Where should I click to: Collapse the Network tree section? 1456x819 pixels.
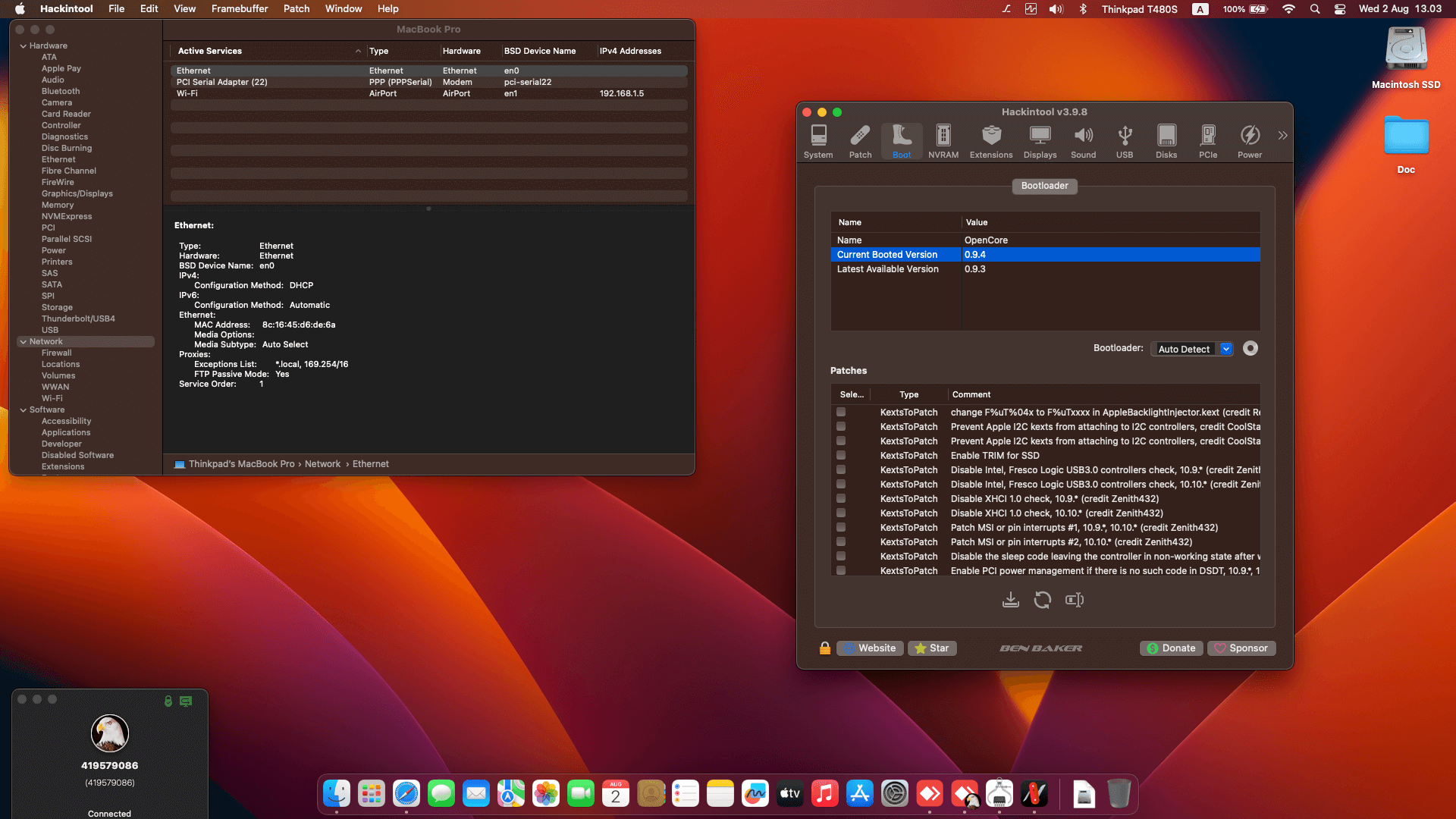pos(24,342)
